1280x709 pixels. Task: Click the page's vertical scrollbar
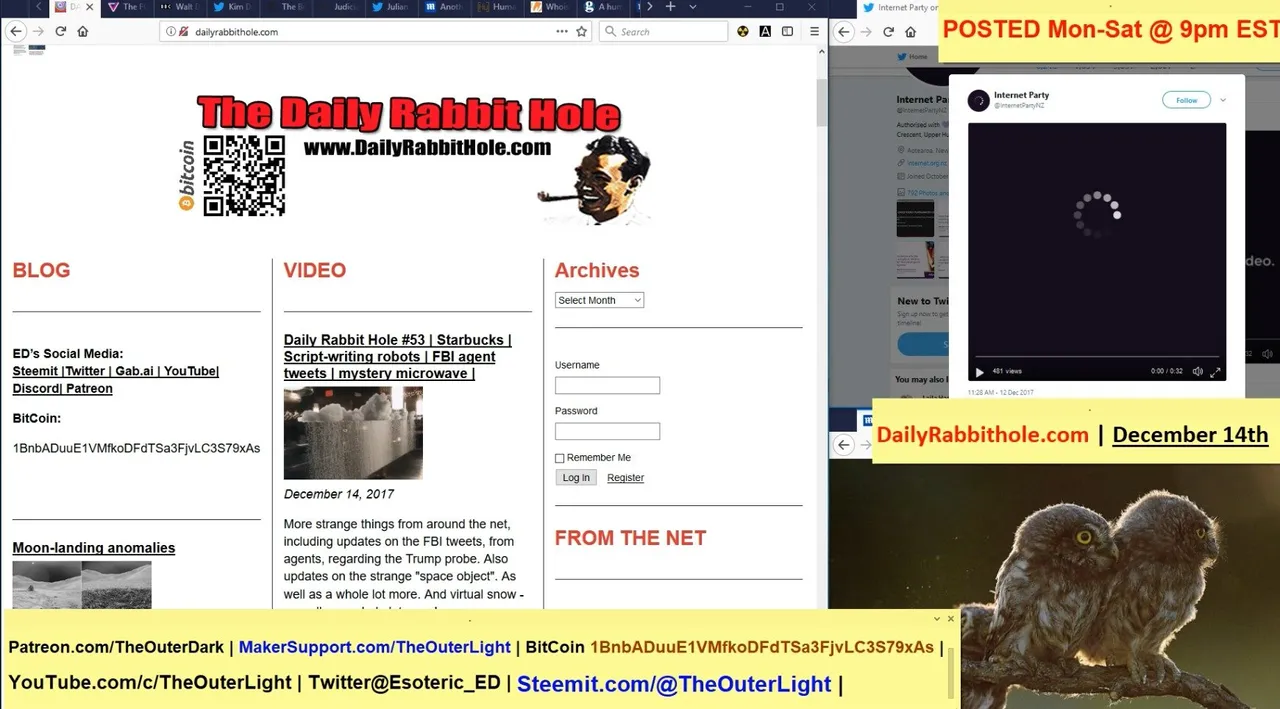click(x=822, y=103)
